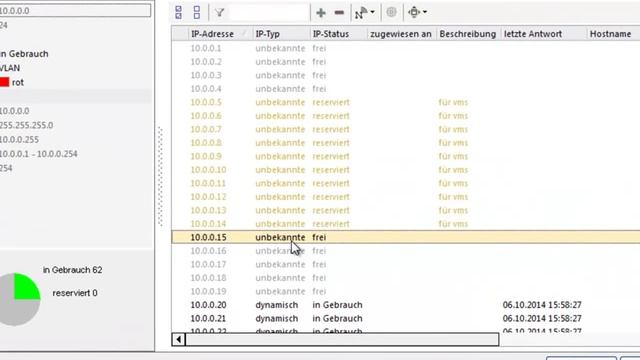Click the greyed-out round settings icon

pos(391,12)
